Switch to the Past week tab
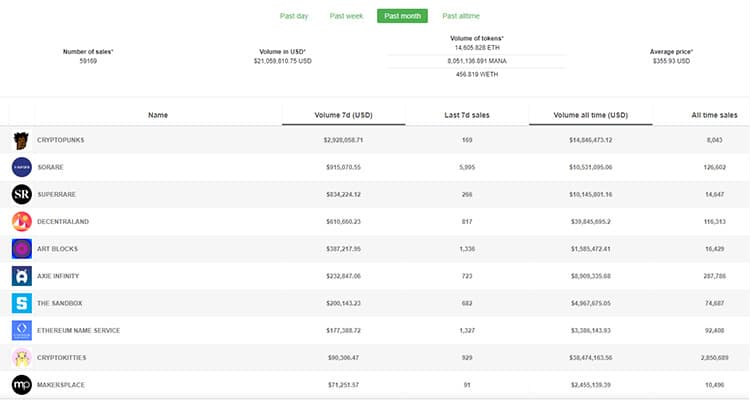Viewport: 750px width, 400px height. [x=346, y=16]
